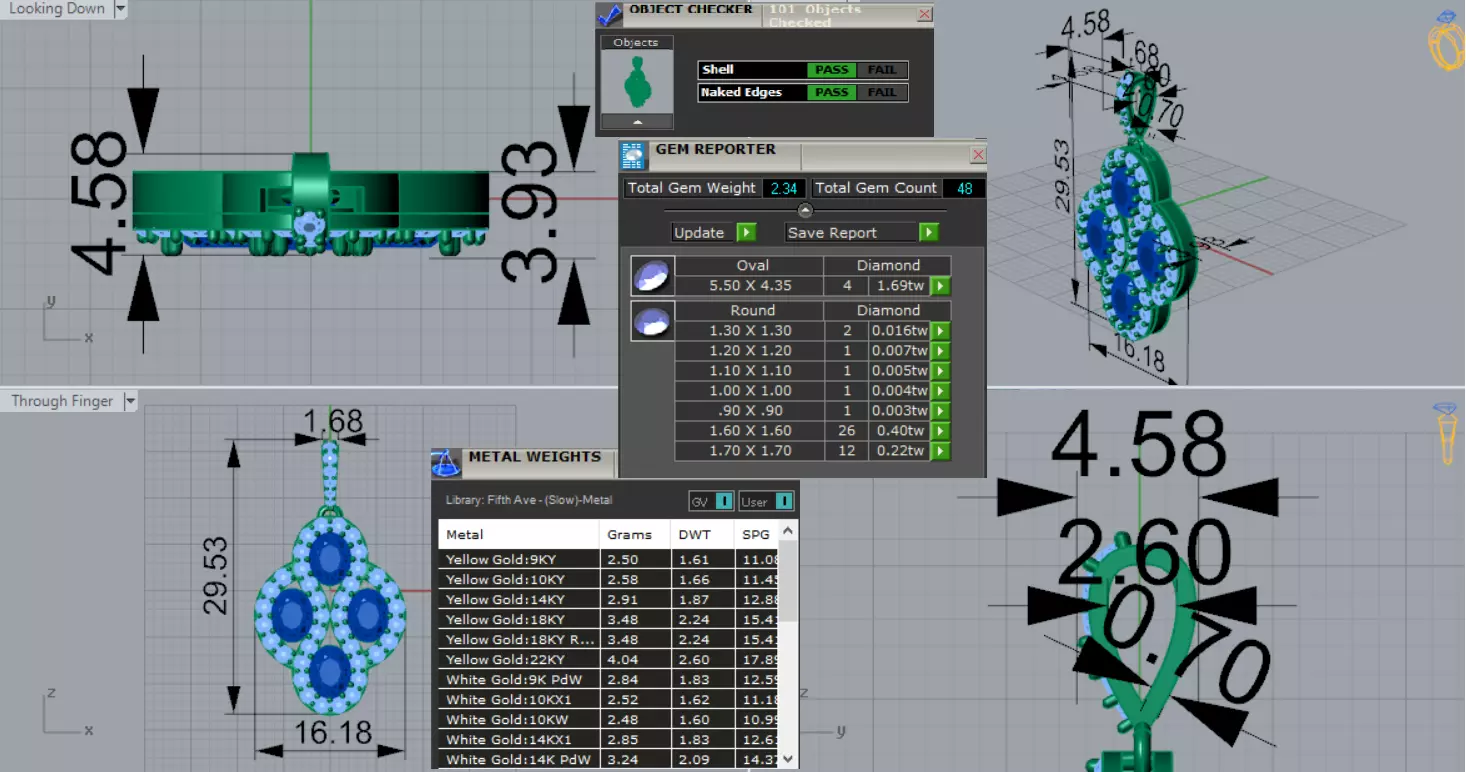Open the Through Finger viewport dropdown
Image resolution: width=1466 pixels, height=772 pixels.
[129, 401]
